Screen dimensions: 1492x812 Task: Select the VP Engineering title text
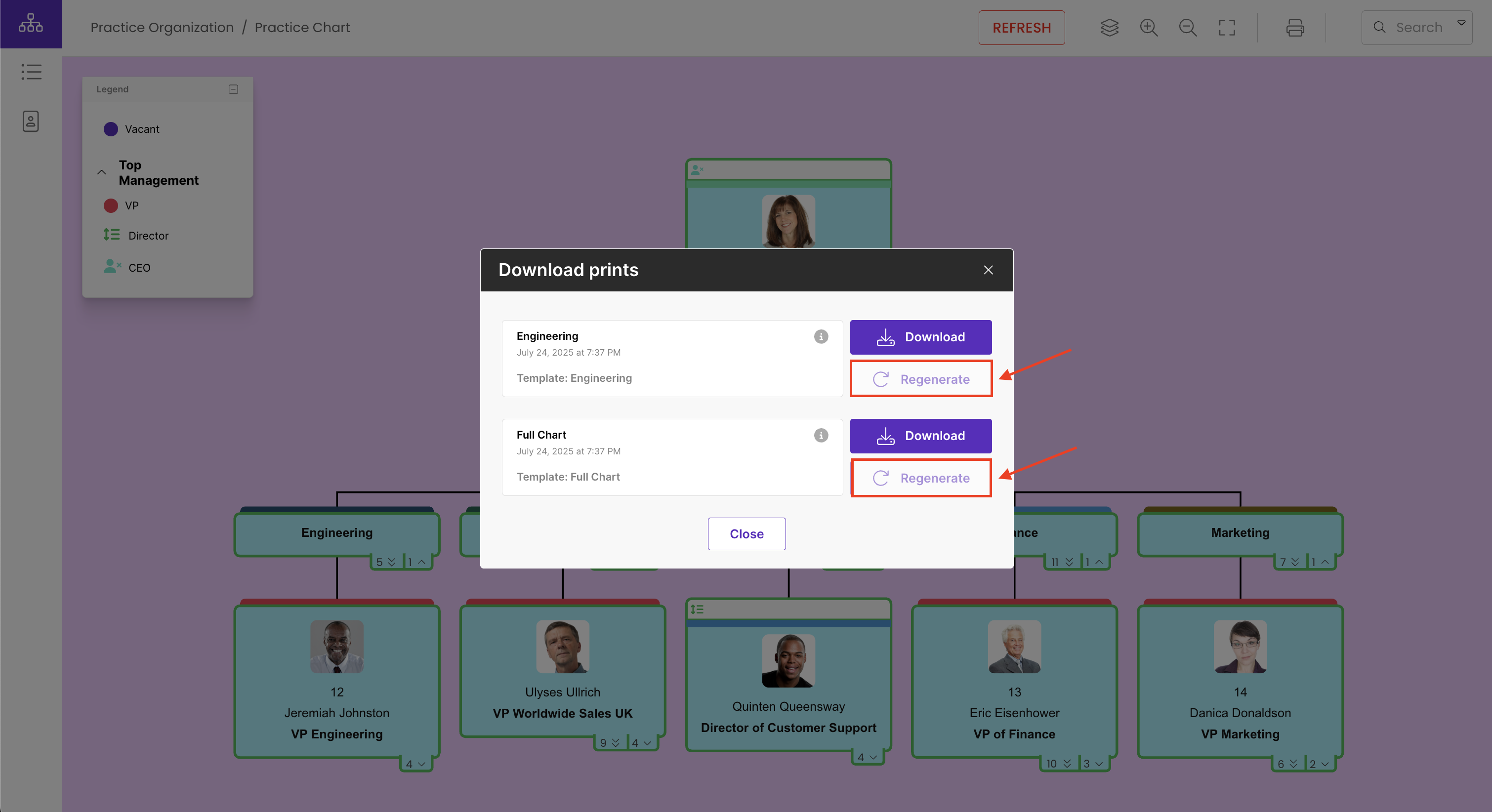click(x=337, y=734)
